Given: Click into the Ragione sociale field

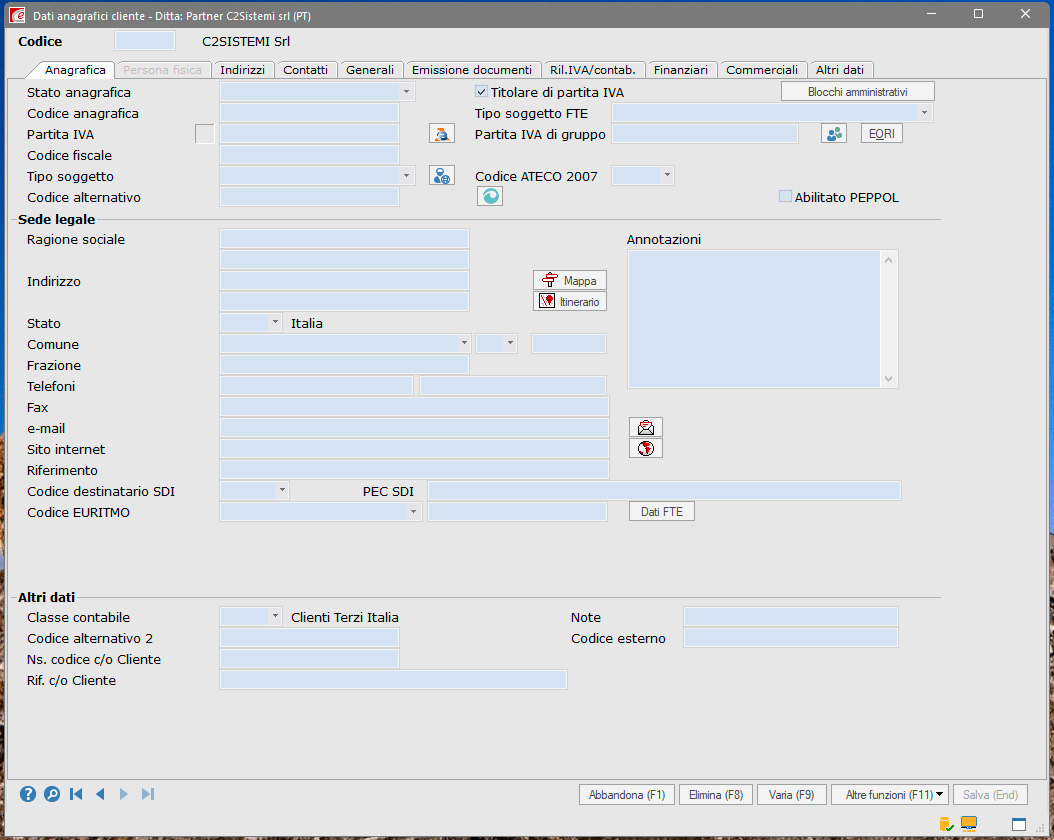Looking at the screenshot, I should pos(344,239).
